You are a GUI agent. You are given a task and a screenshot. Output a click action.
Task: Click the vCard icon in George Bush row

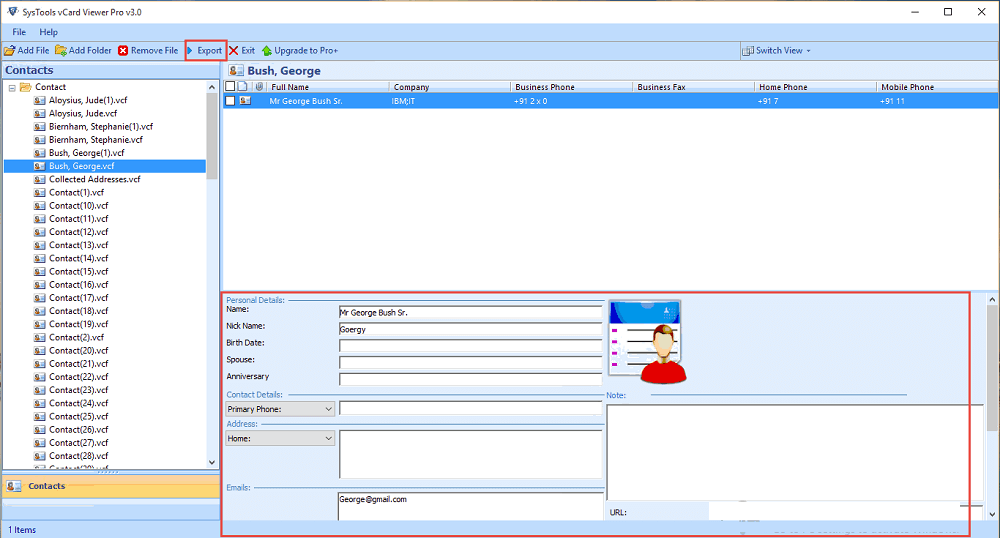tap(246, 101)
